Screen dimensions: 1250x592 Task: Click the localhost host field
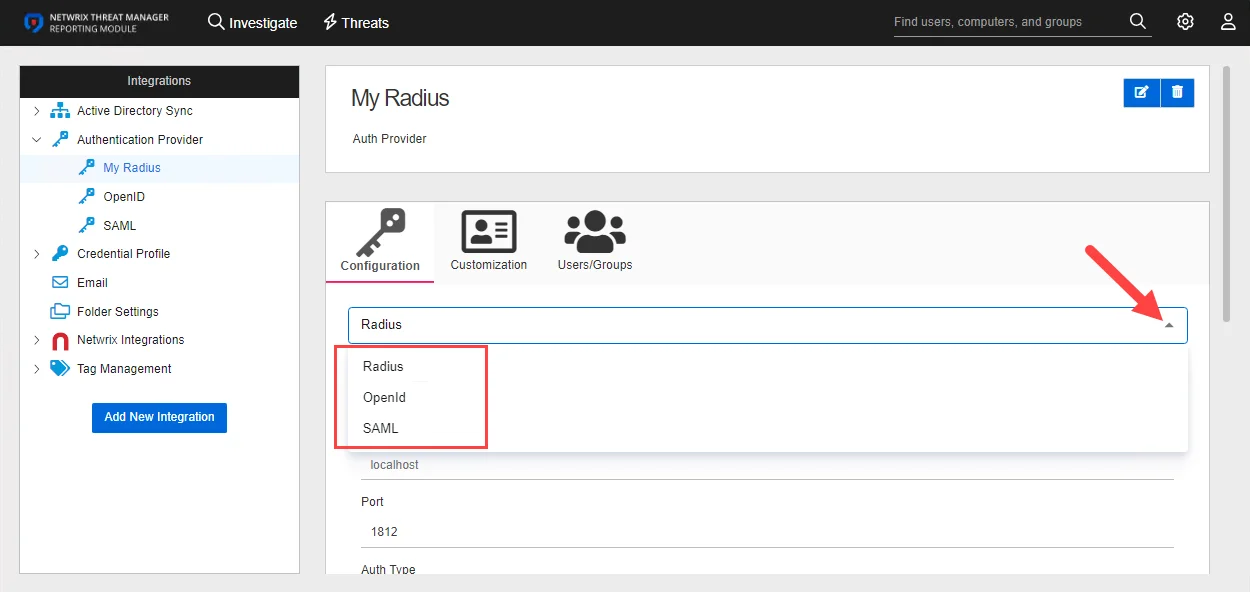click(x=767, y=465)
